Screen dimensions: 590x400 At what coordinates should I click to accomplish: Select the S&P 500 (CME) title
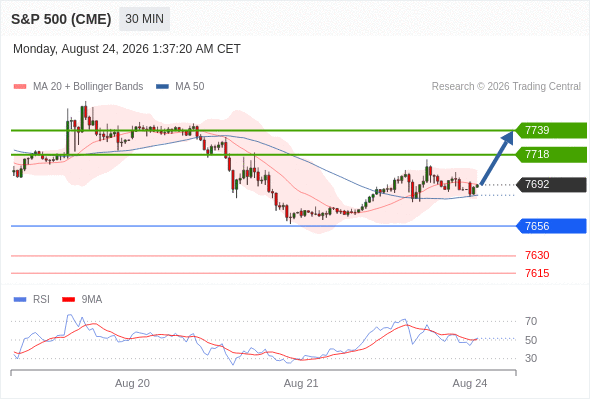(x=61, y=19)
